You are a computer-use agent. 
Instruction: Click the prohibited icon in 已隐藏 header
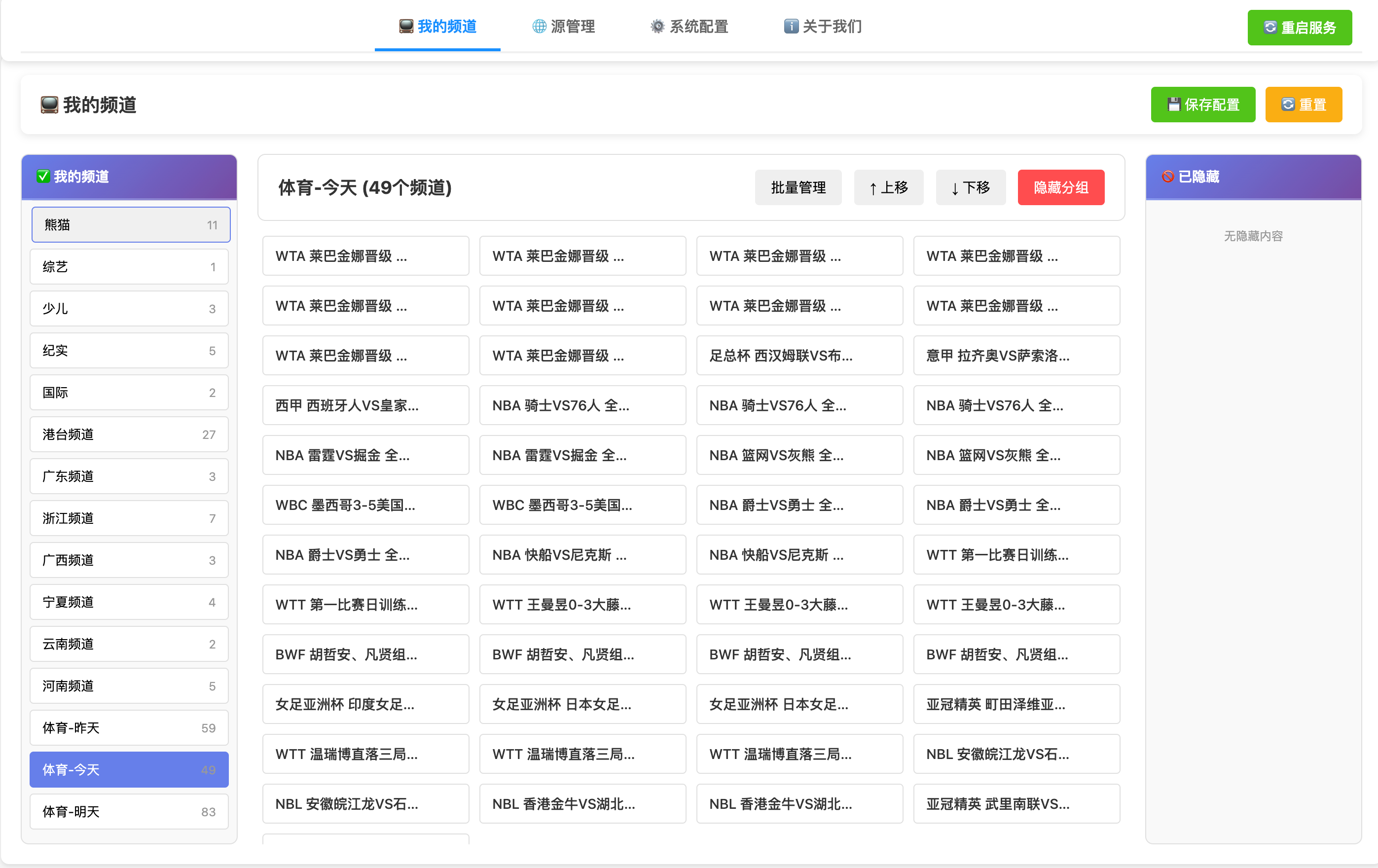1167,177
